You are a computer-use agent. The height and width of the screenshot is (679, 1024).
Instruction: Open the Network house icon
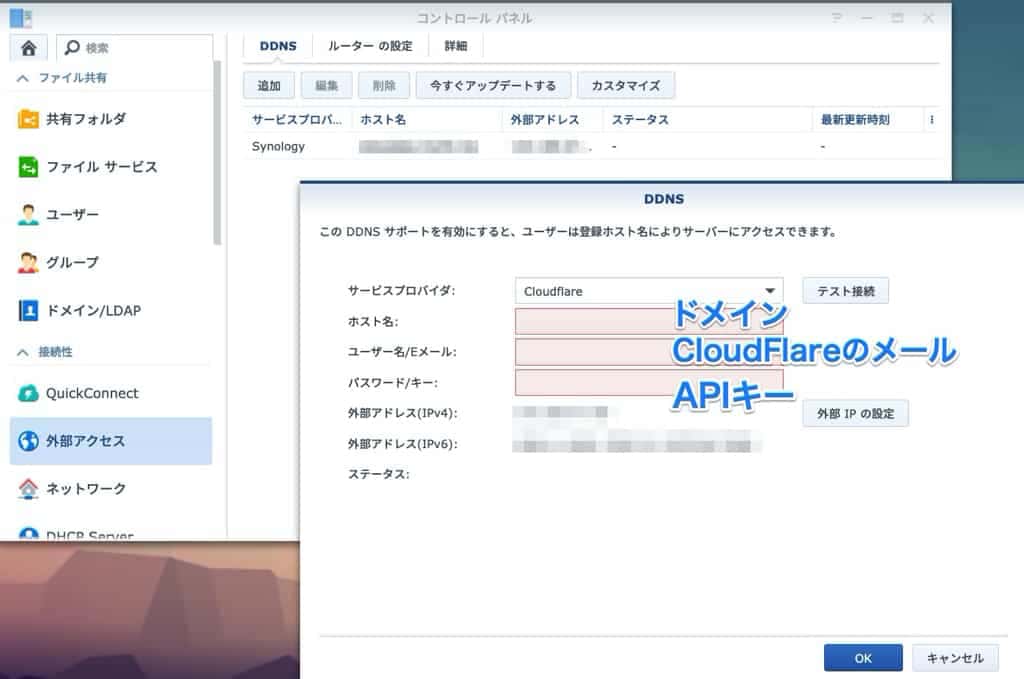tap(28, 489)
